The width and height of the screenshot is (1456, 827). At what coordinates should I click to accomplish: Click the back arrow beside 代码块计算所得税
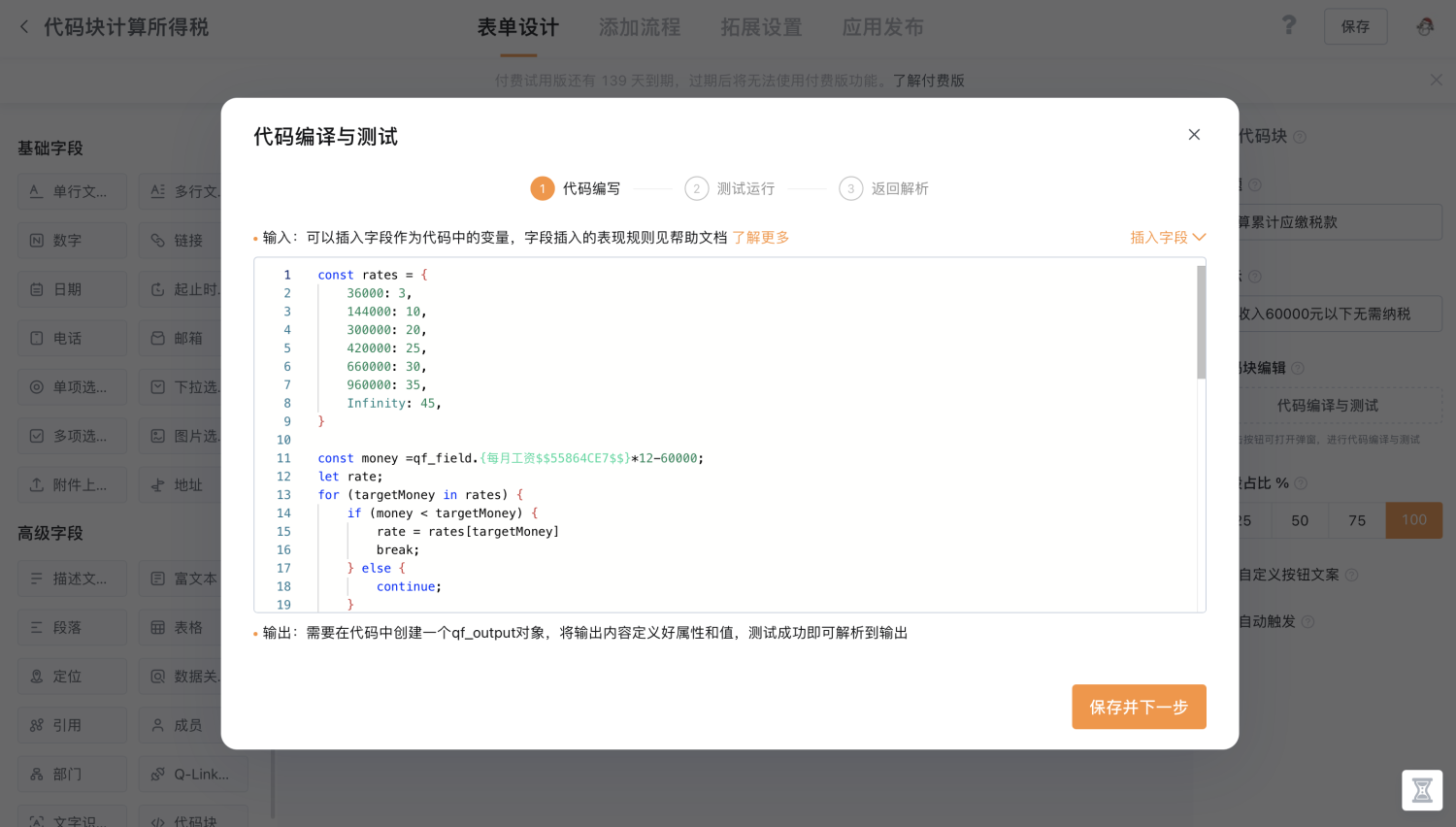tap(24, 27)
